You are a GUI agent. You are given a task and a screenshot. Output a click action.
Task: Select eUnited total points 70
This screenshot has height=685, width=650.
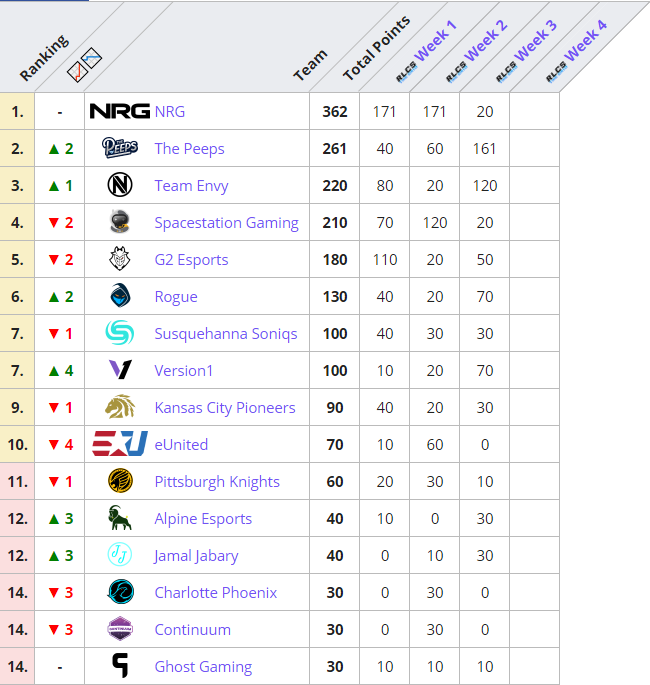[335, 445]
